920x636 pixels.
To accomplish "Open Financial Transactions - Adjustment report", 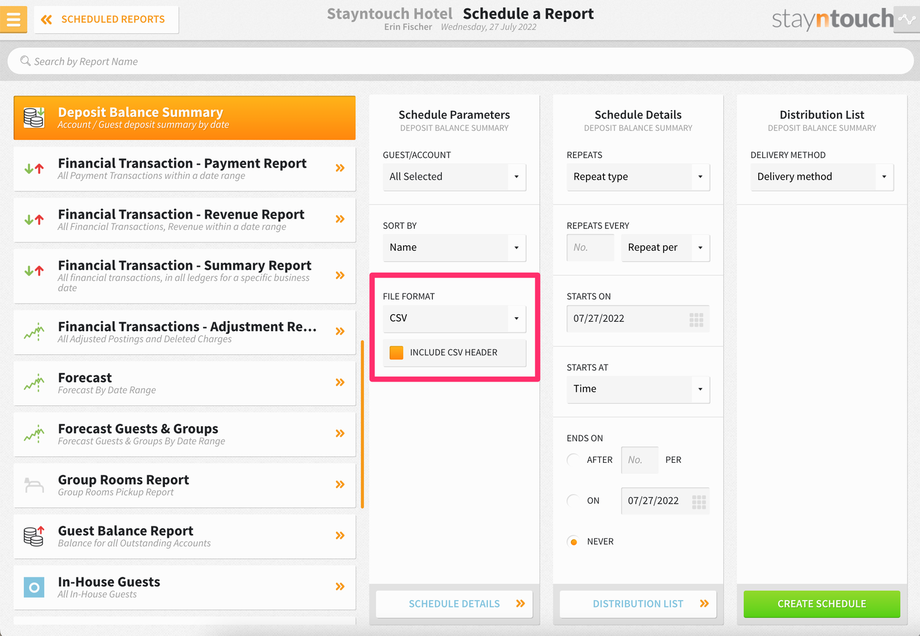I will (184, 332).
